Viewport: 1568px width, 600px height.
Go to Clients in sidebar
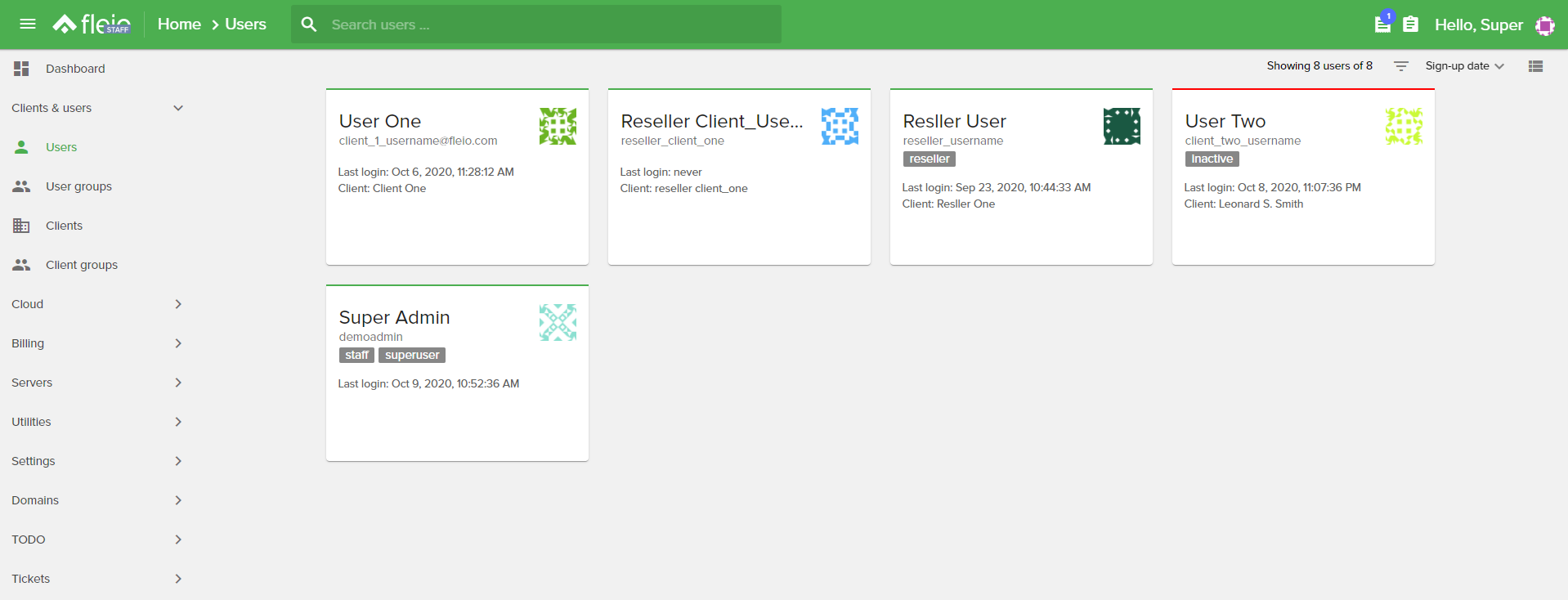64,226
